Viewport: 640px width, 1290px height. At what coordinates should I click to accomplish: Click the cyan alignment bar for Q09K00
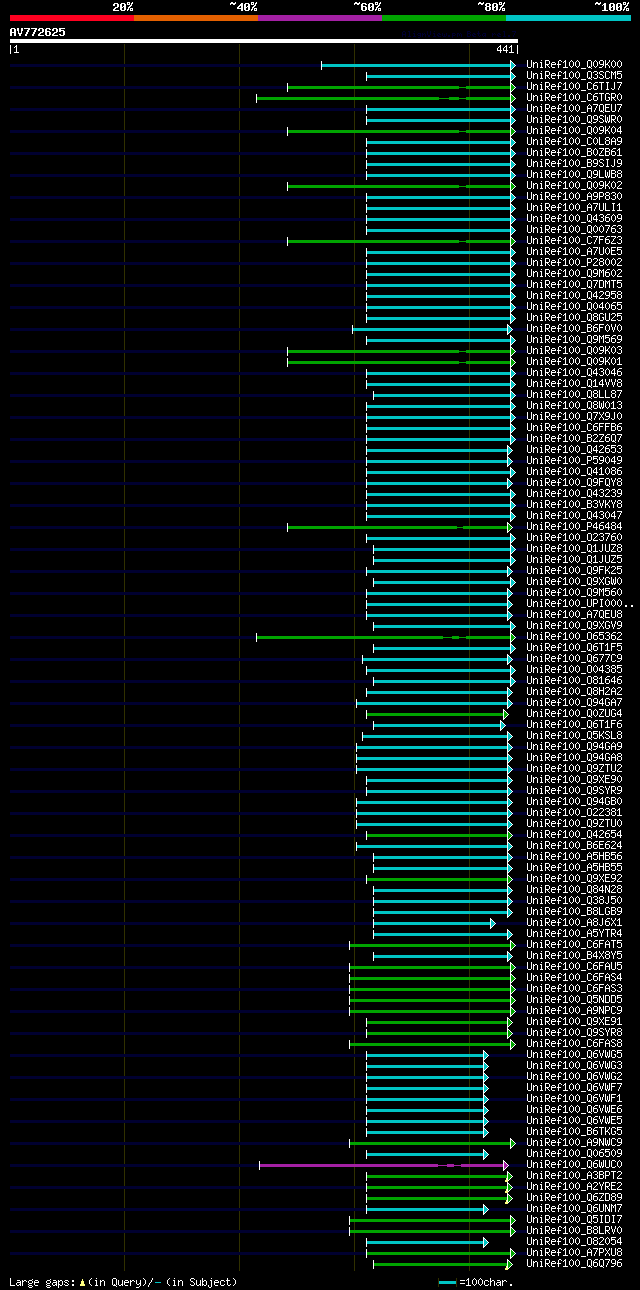418,65
